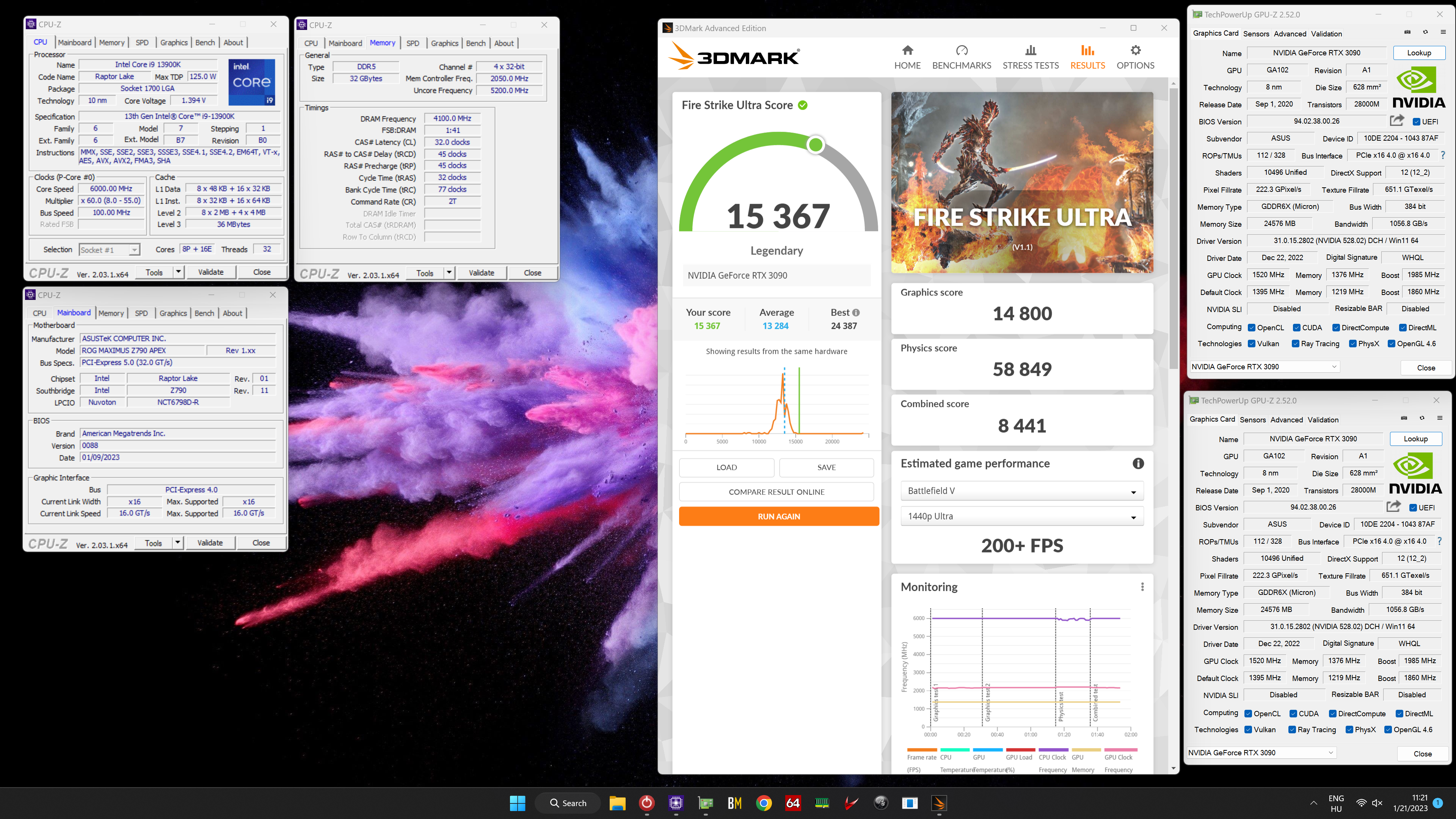The height and width of the screenshot is (819, 1456).
Task: Click 3DMark orange icon on the taskbar
Action: pos(939,803)
